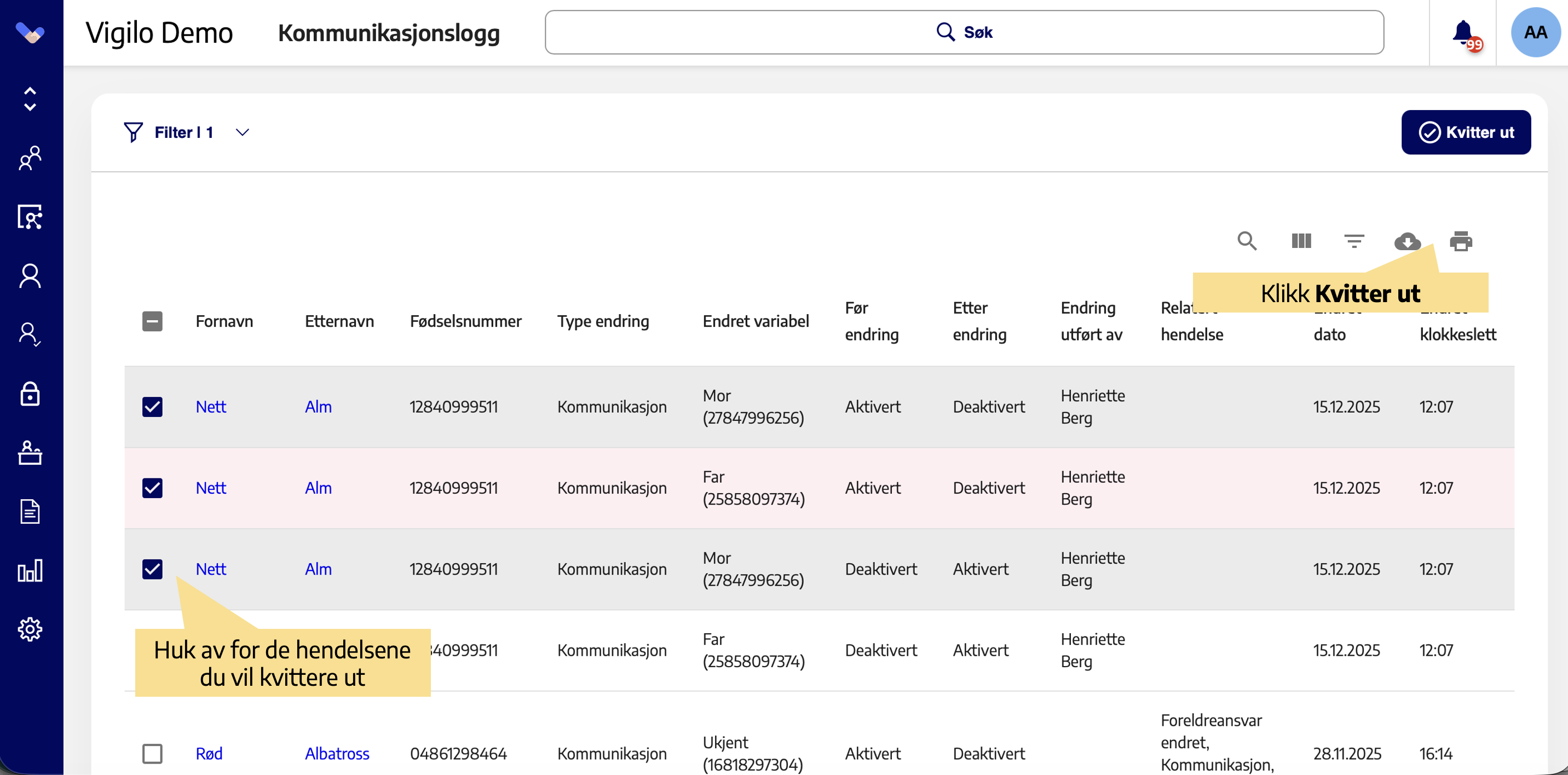
Task: Open the Albatross surname link
Action: tap(337, 753)
